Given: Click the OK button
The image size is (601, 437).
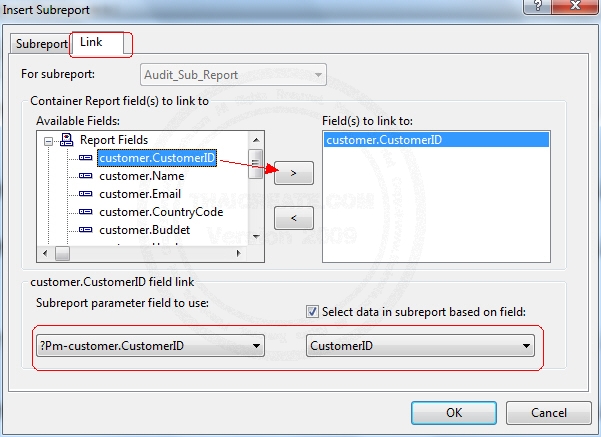Looking at the screenshot, I should pos(454,413).
